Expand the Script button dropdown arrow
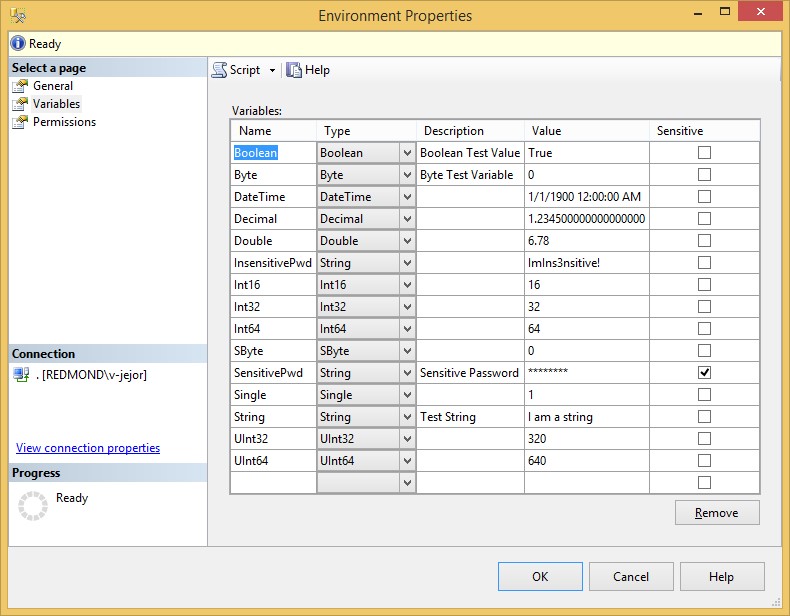 [x=272, y=71]
